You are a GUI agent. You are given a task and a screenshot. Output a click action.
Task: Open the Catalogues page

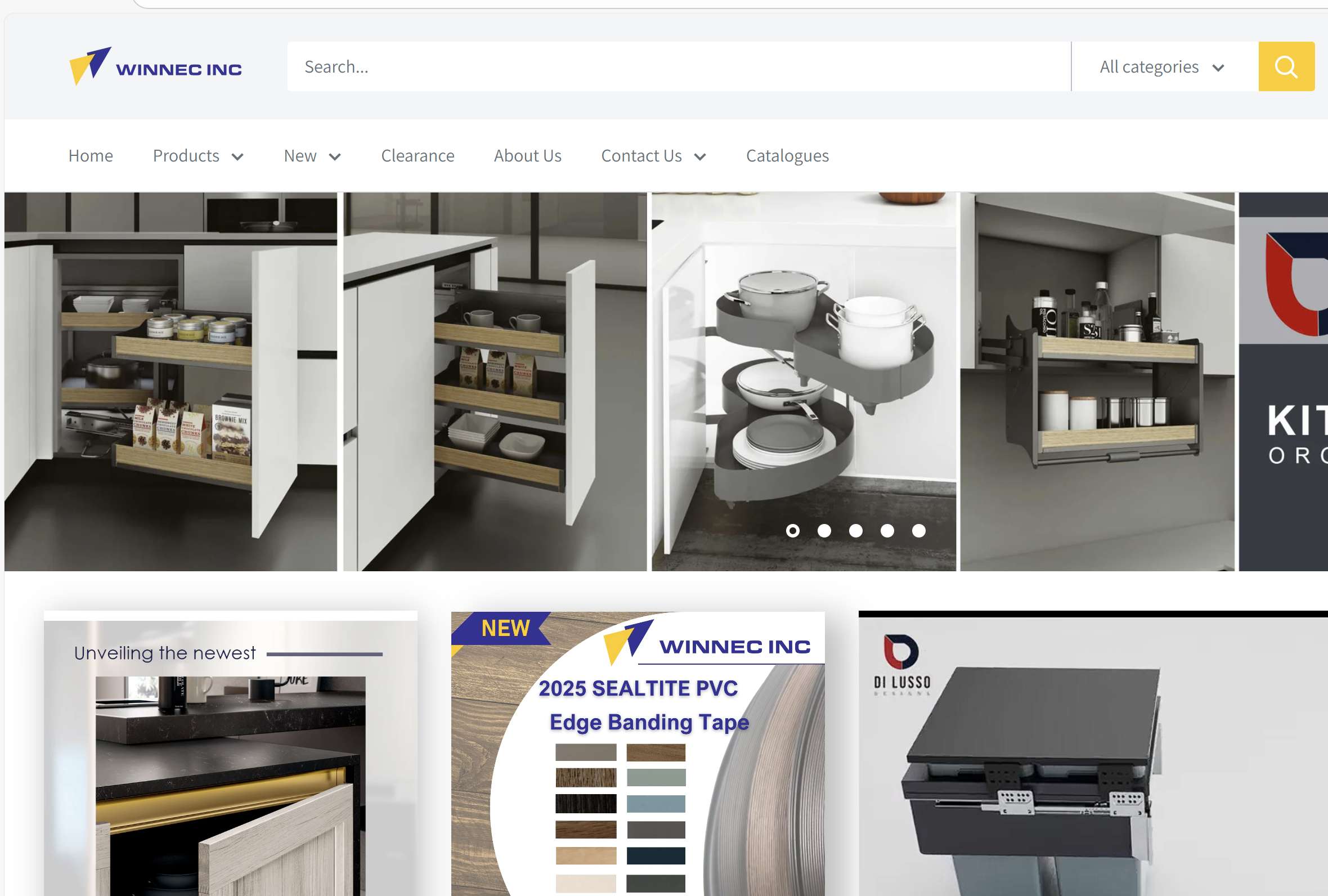click(x=787, y=155)
